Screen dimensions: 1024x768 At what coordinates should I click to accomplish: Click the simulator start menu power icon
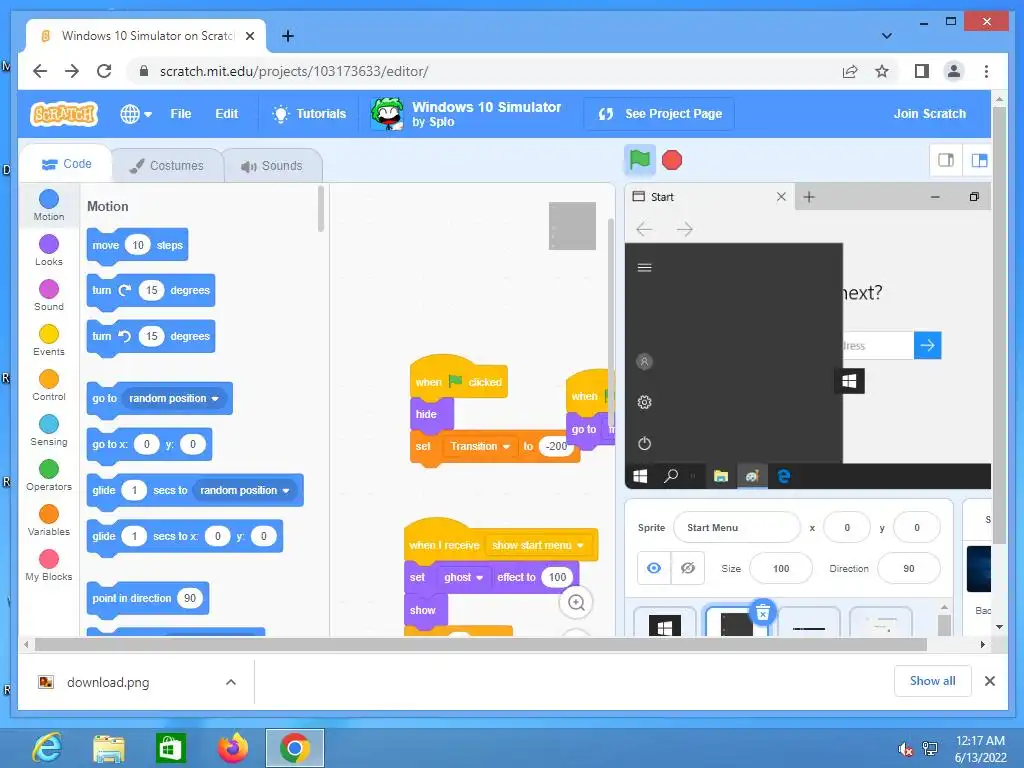coord(645,443)
